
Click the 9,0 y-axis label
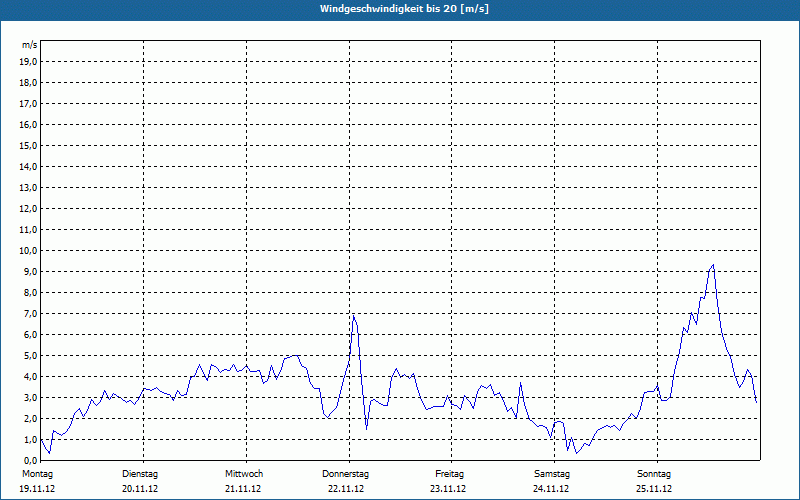click(x=31, y=271)
